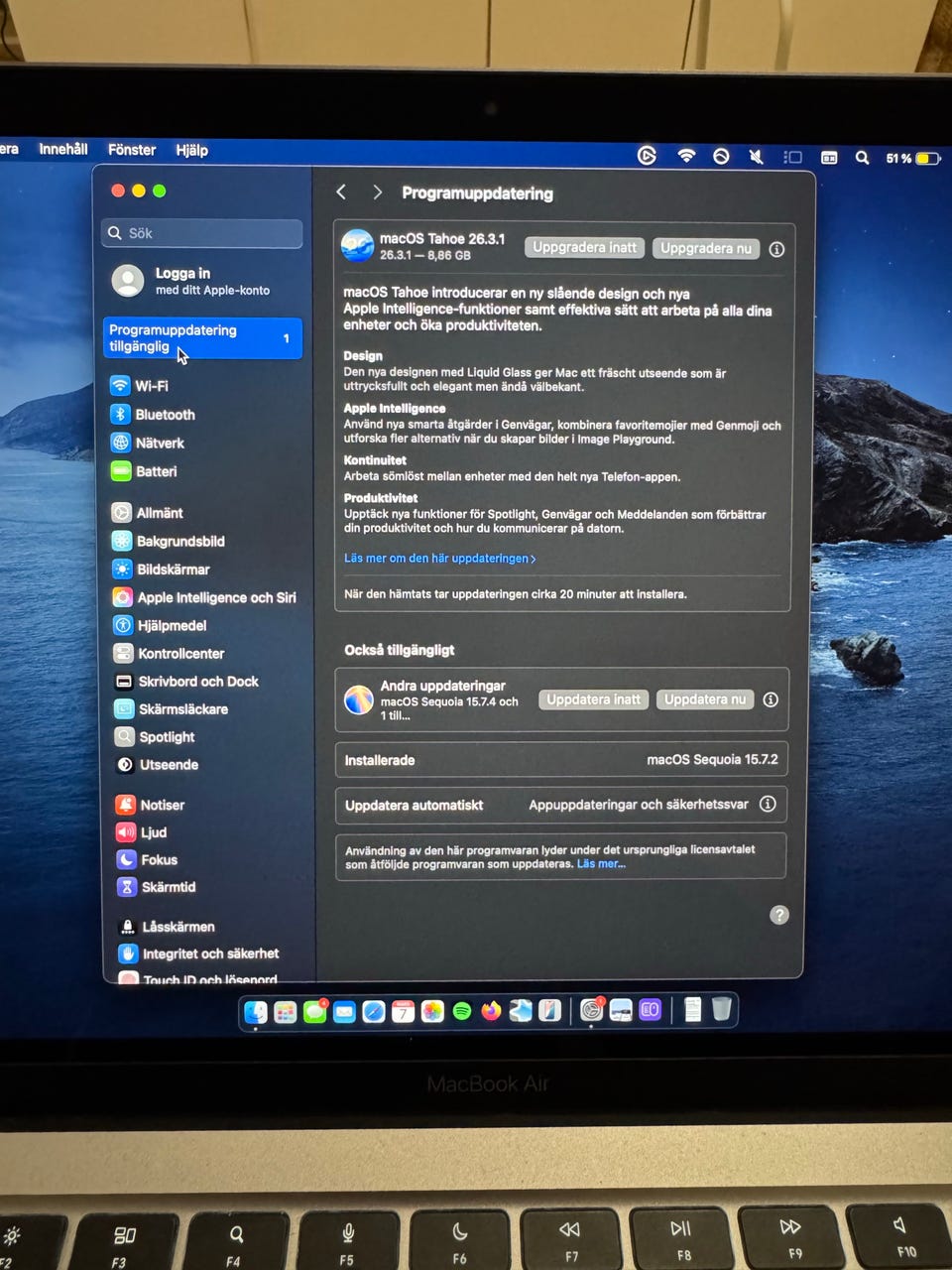
Task: Open Kontrollcenter settings
Action: [179, 654]
